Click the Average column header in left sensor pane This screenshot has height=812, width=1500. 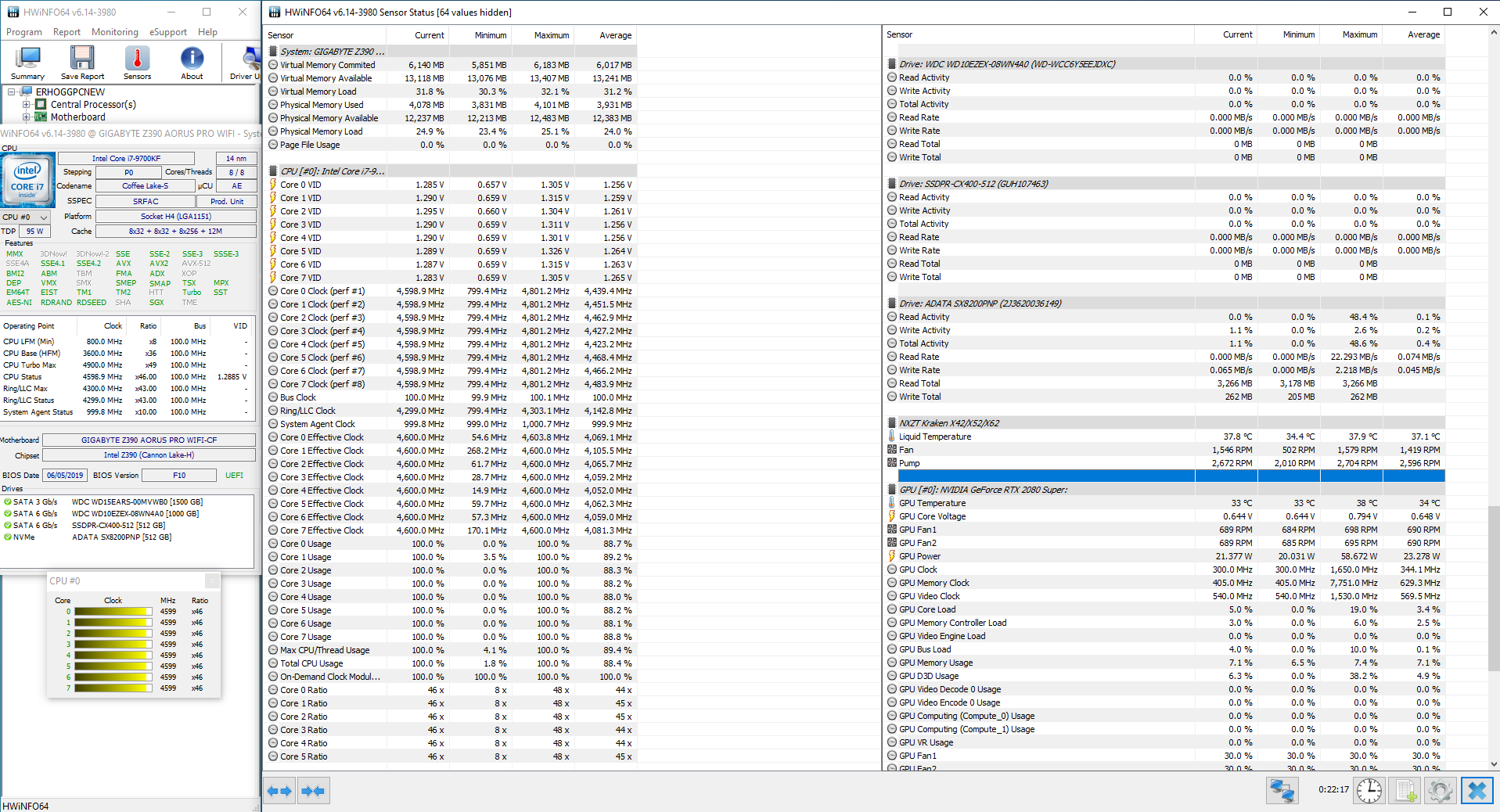605,35
